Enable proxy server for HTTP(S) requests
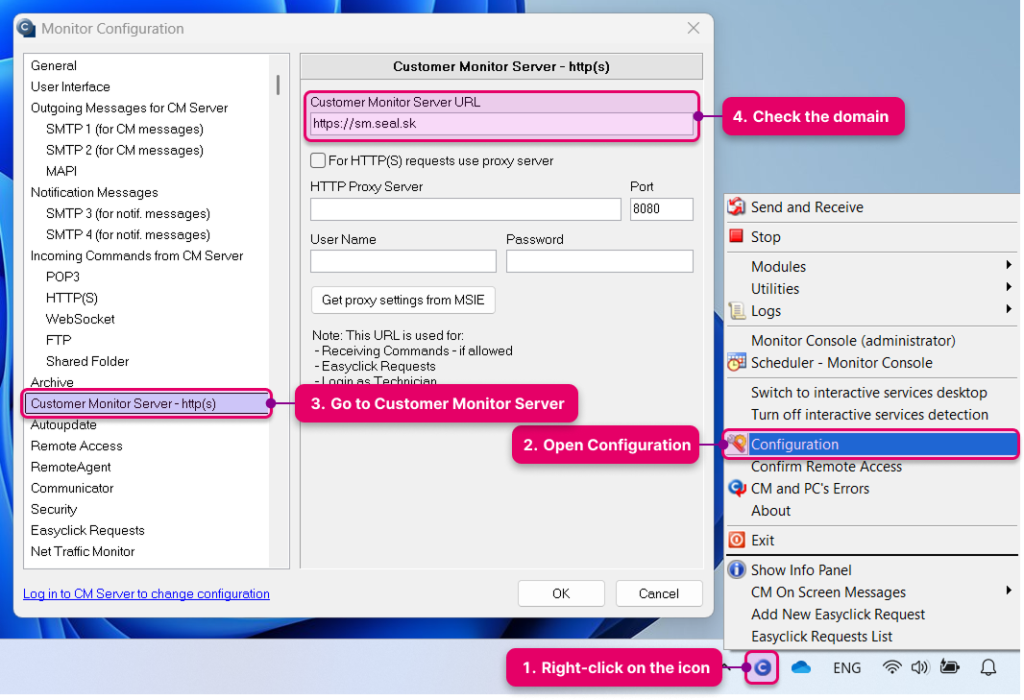The image size is (1024, 700). [x=318, y=160]
